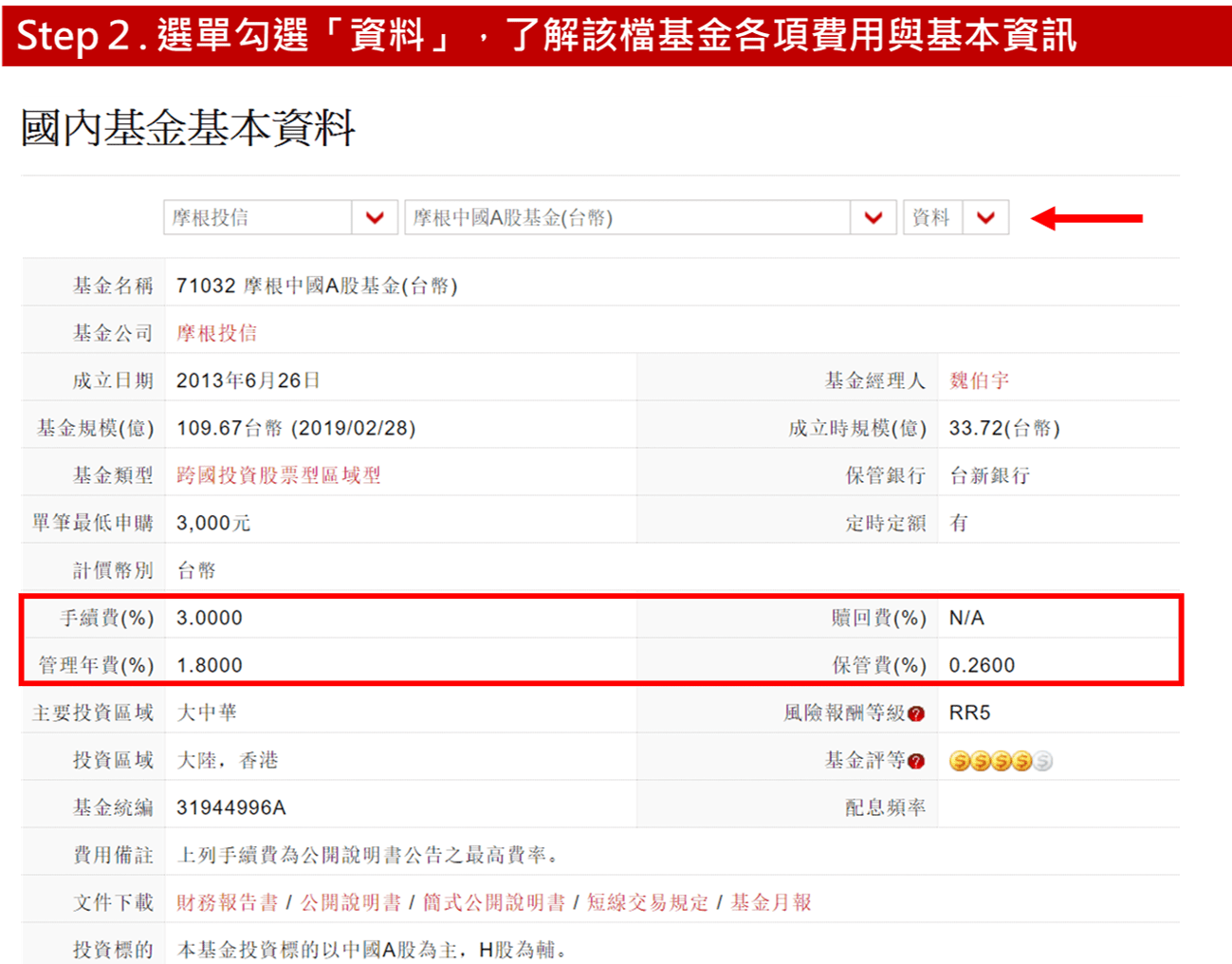Follow the 跨國投資股票型區域型 fund type link

click(278, 475)
